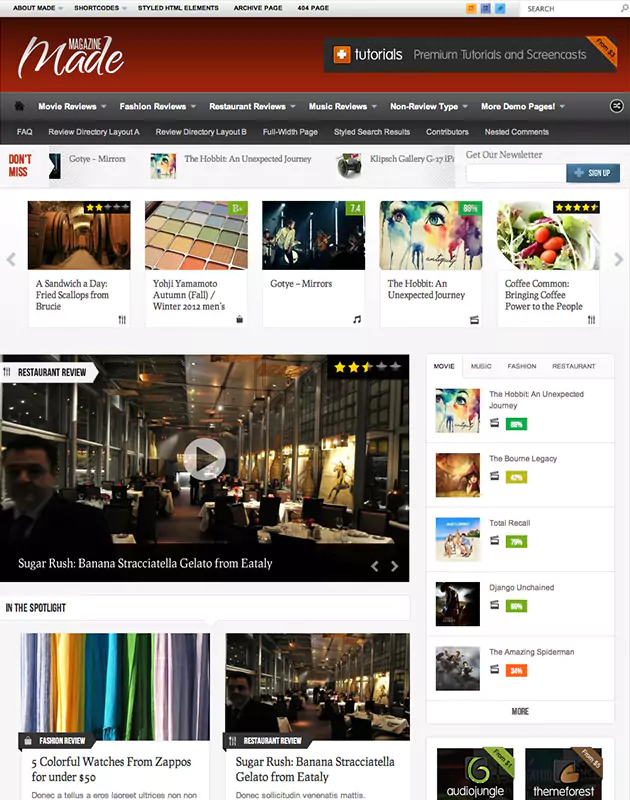Expand About Made dropdown menu
Viewport: 630px width, 800px height.
point(37,8)
